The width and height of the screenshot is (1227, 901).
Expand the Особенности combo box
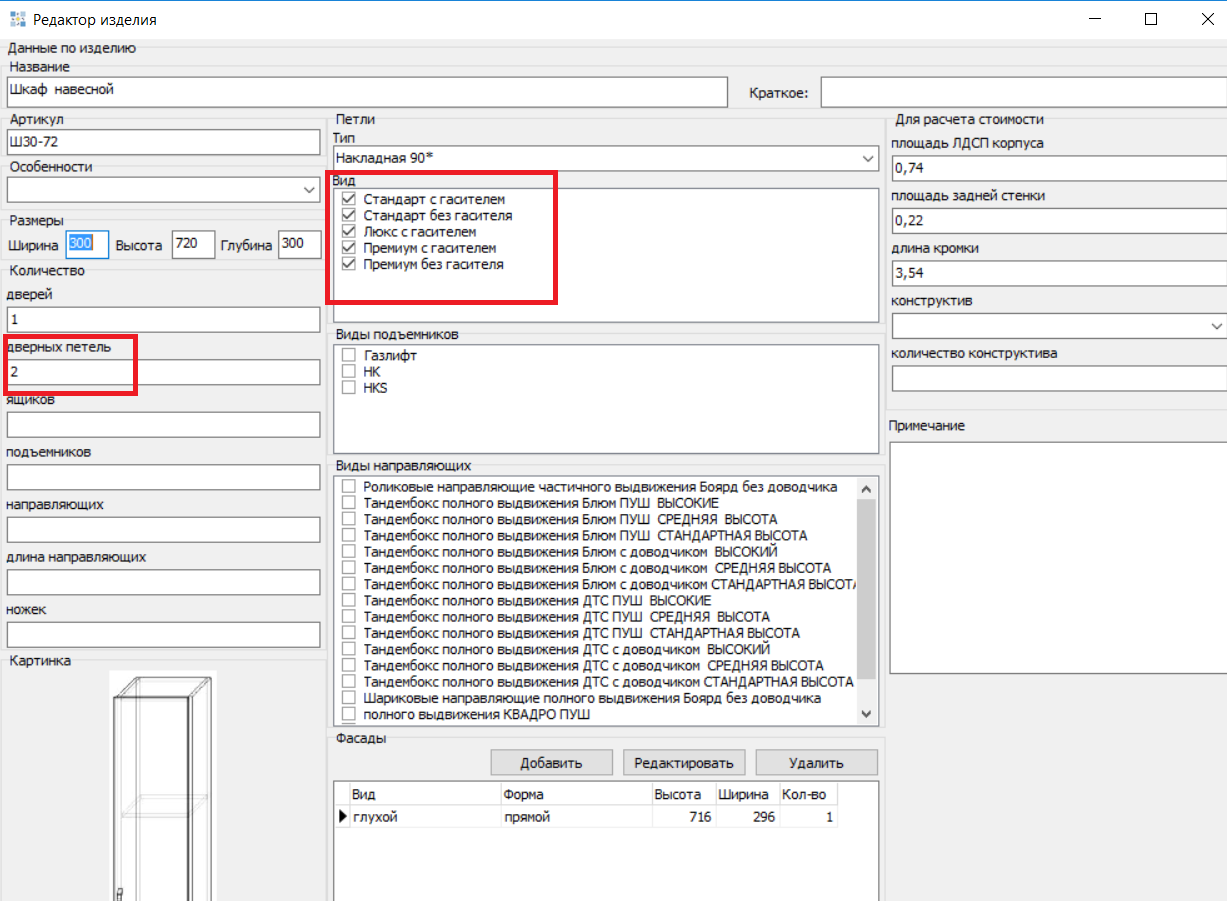[307, 189]
